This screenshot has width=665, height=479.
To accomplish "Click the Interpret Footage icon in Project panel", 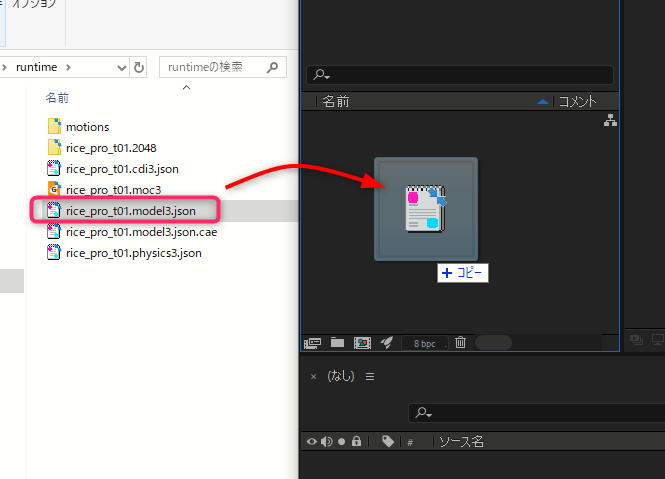I will (313, 342).
